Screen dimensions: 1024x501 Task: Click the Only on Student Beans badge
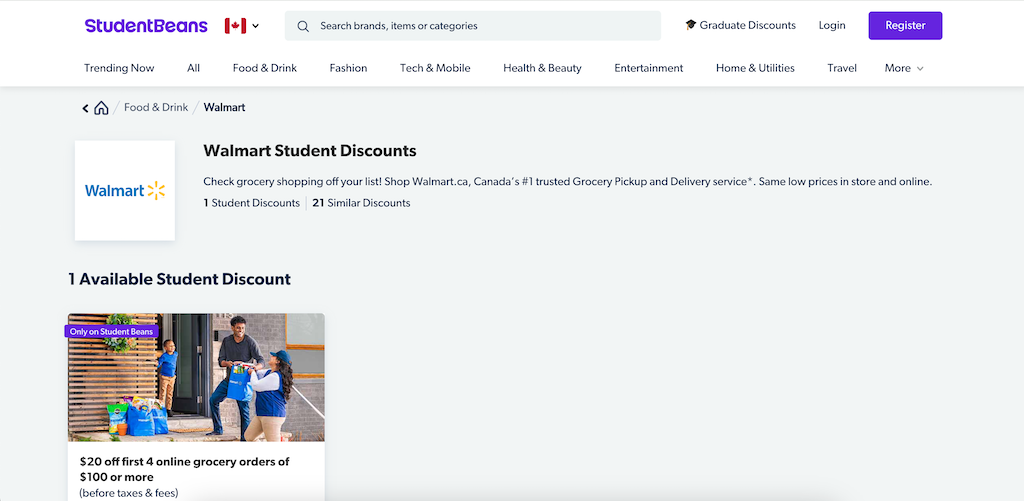tap(111, 331)
